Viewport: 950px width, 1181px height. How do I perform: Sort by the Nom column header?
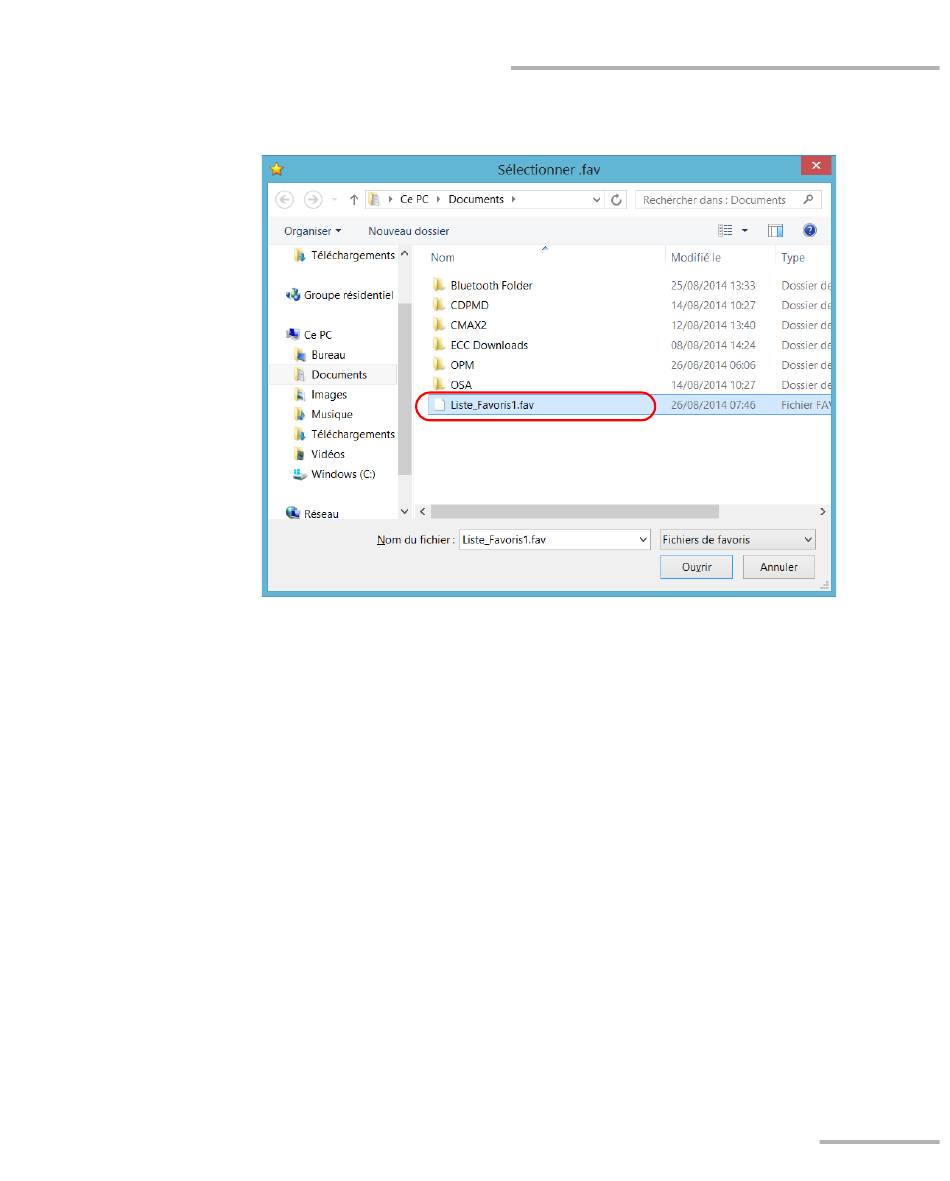442,258
